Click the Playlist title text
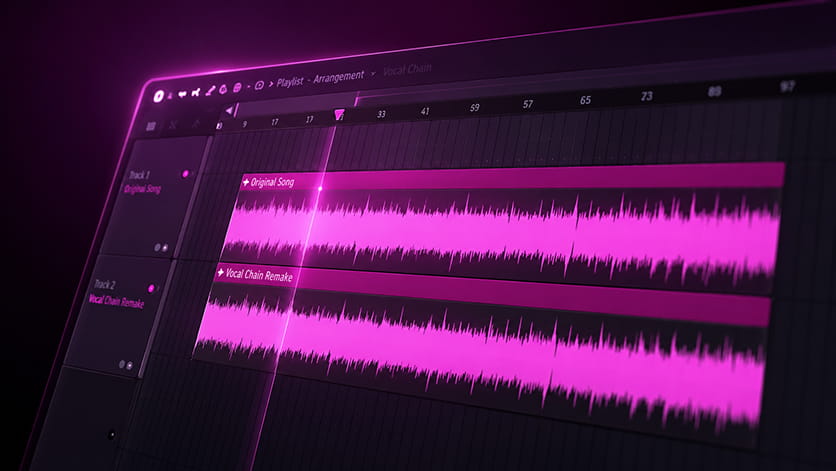The image size is (836, 471). [x=290, y=82]
